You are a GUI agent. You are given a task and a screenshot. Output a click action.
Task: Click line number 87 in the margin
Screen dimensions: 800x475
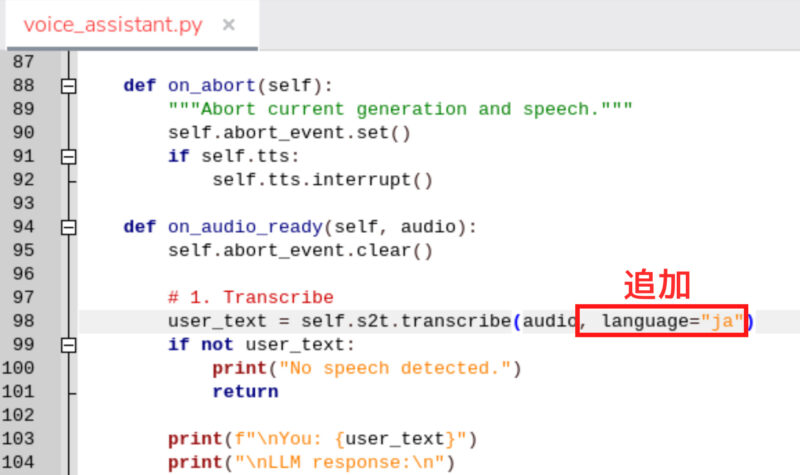[23, 62]
